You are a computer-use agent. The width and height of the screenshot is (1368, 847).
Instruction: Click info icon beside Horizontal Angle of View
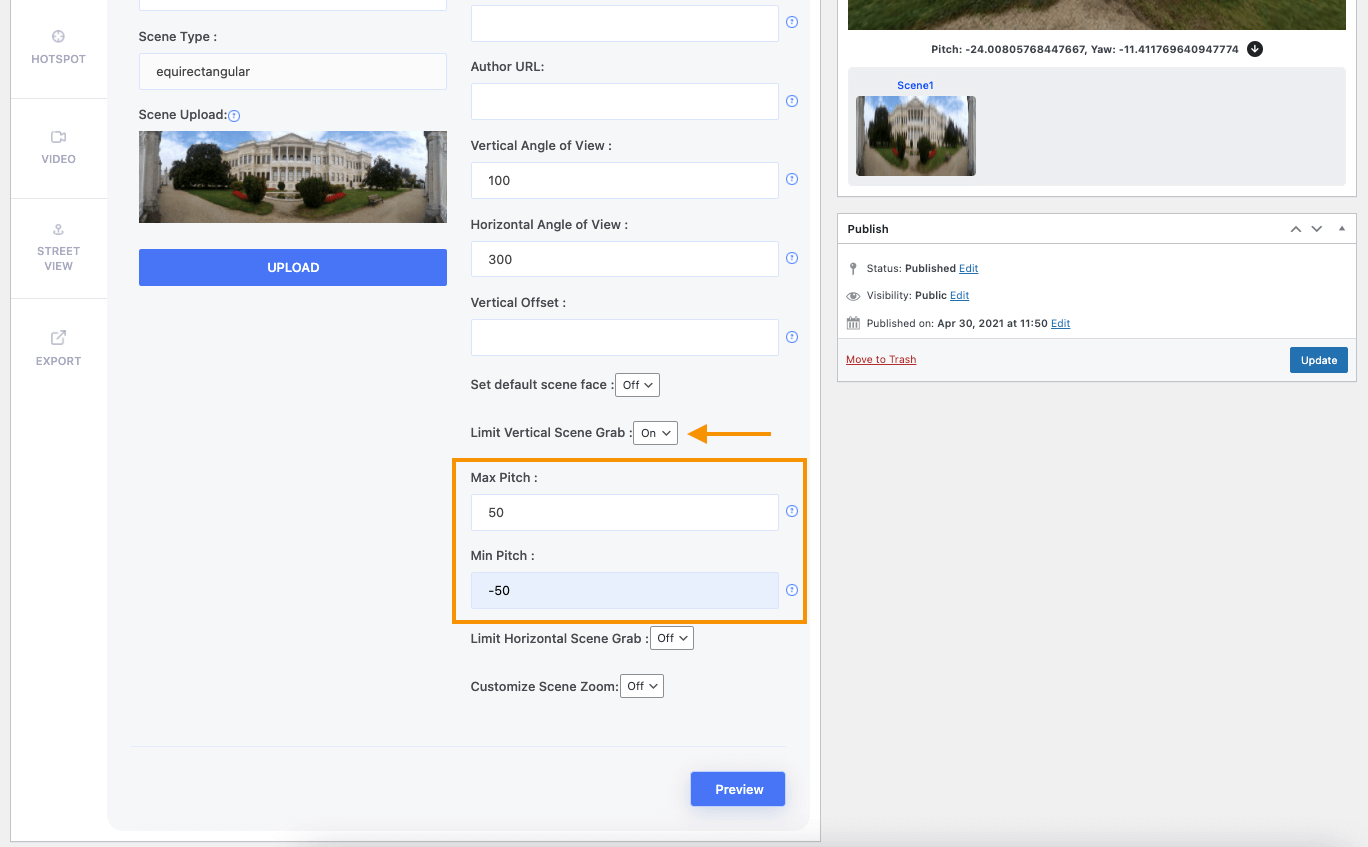(792, 258)
